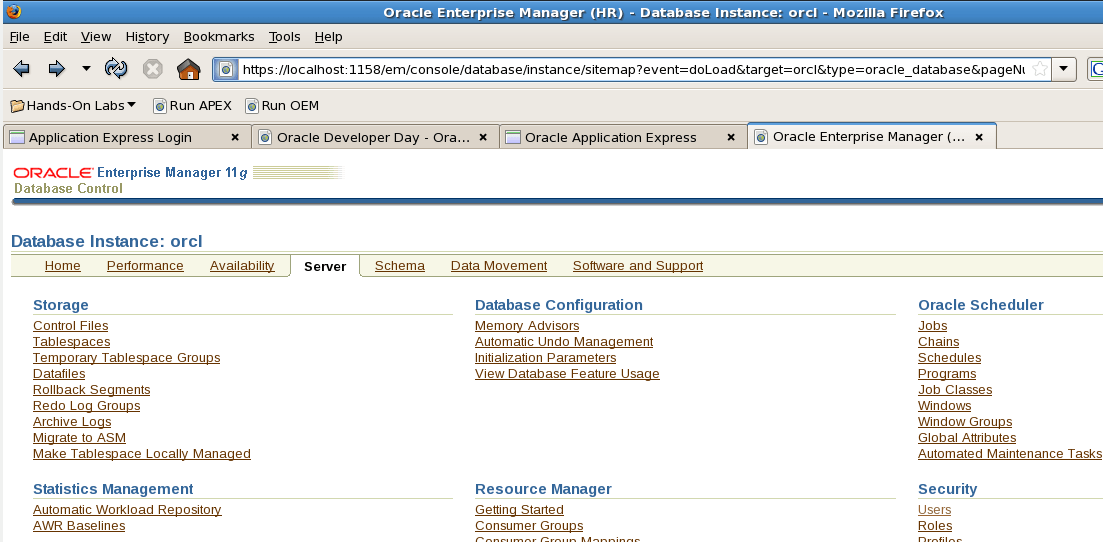
Task: Open the File menu
Action: (20, 37)
